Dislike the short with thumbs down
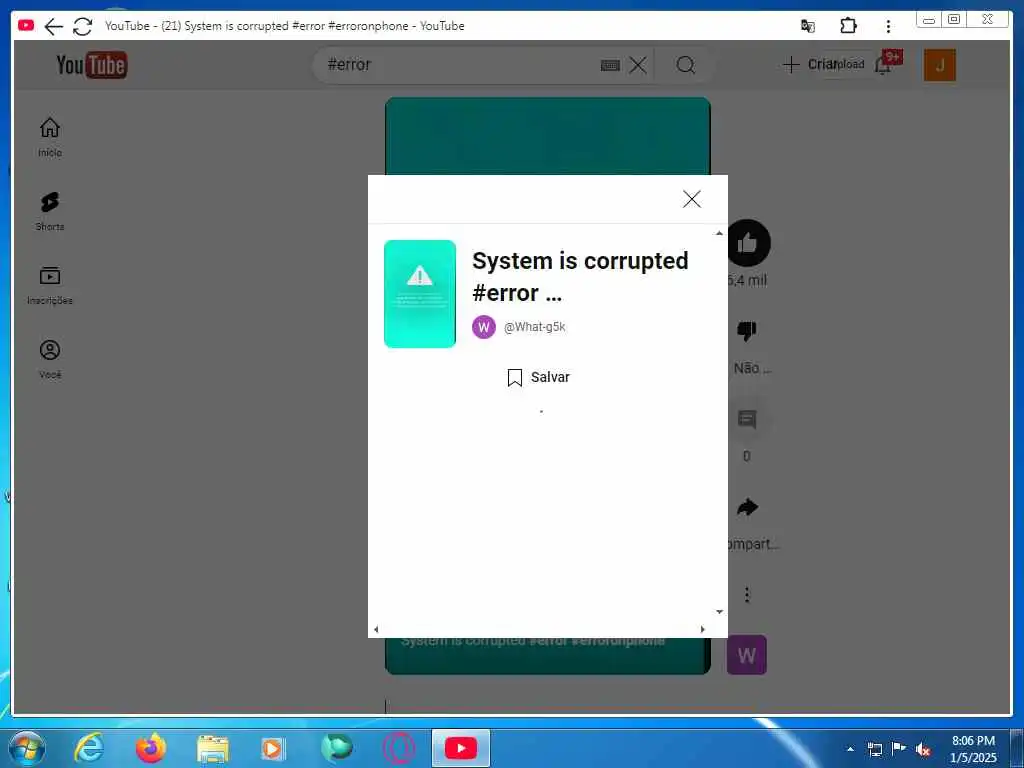This screenshot has height=768, width=1024. click(x=746, y=331)
